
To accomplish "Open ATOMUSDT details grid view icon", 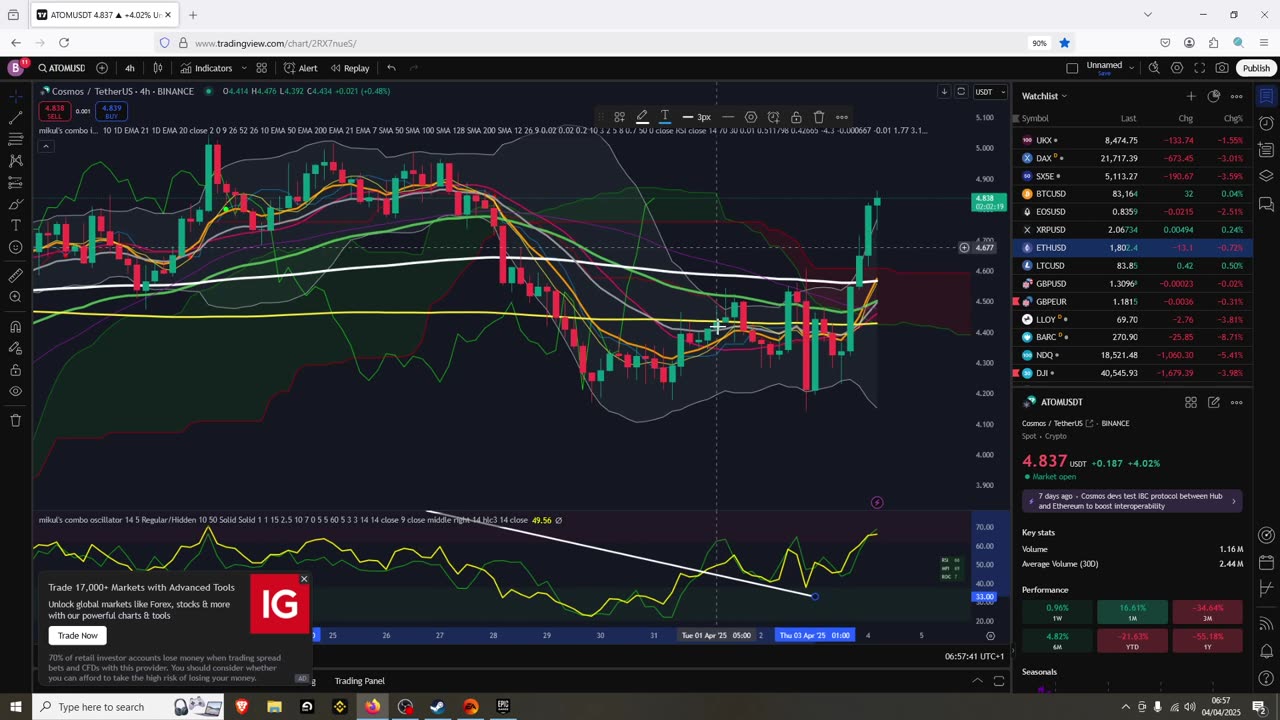I will [x=1191, y=402].
